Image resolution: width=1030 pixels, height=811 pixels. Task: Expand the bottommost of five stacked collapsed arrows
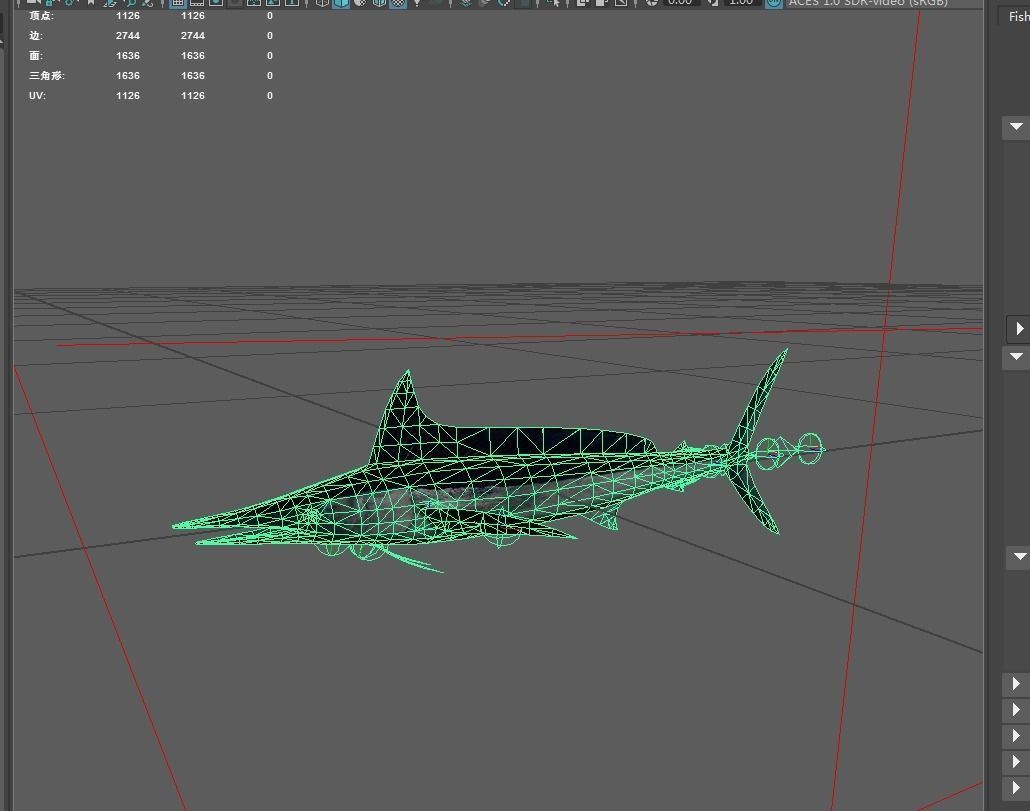click(1016, 788)
